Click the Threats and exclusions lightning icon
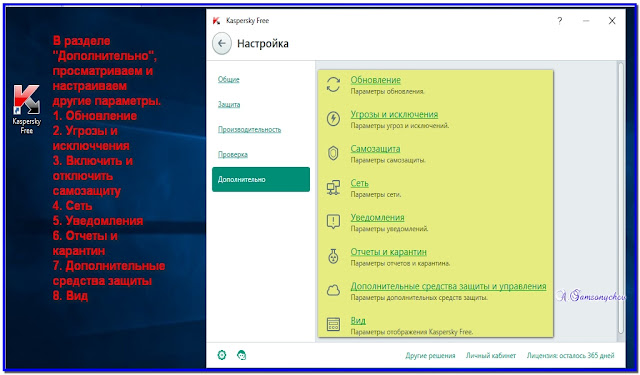This screenshot has height=375, width=640. (333, 119)
